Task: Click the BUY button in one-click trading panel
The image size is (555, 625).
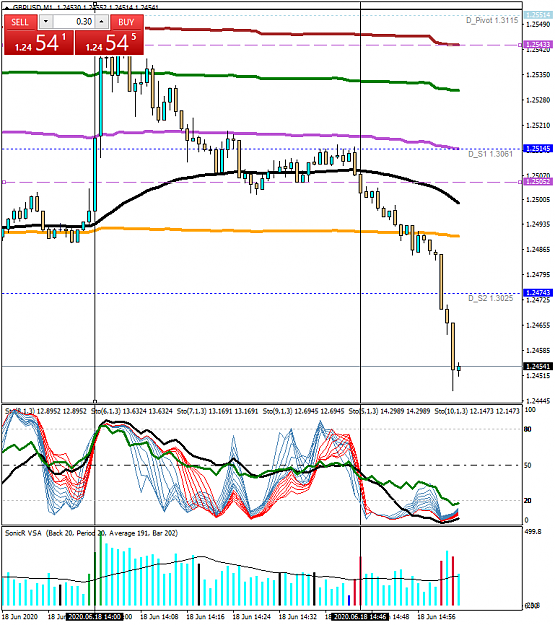Action: pyautogui.click(x=126, y=22)
